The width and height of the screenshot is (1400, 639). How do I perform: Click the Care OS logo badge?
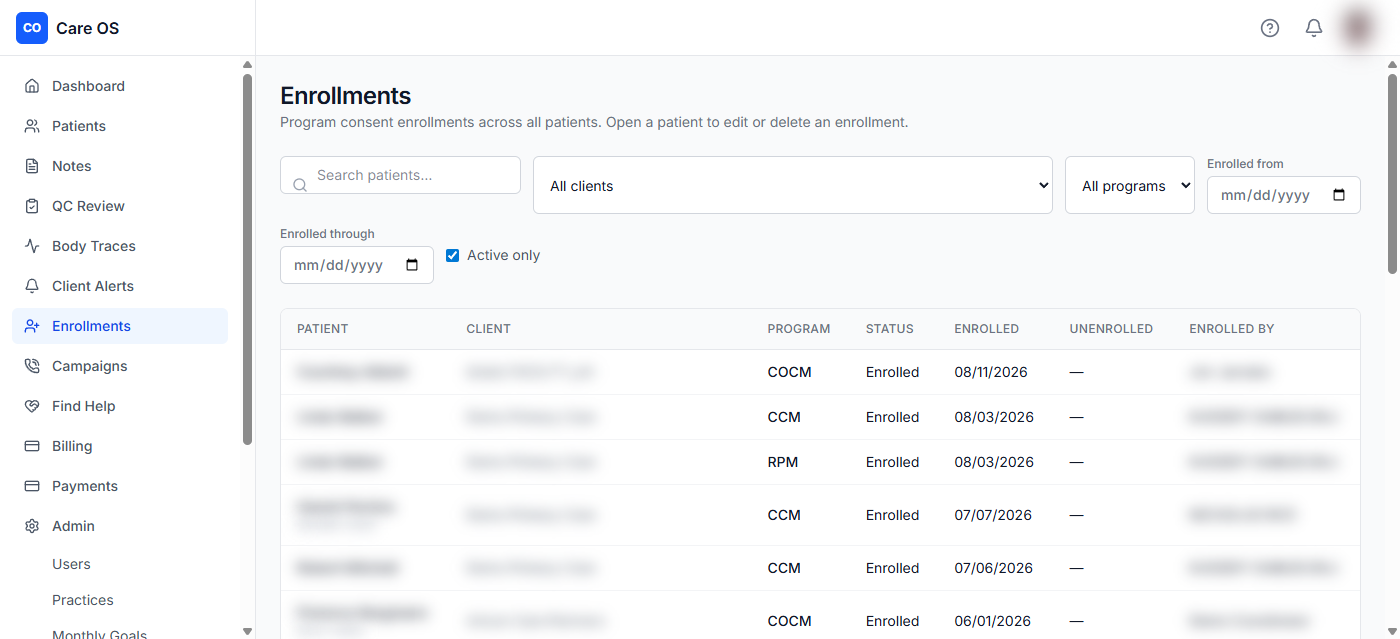32,28
